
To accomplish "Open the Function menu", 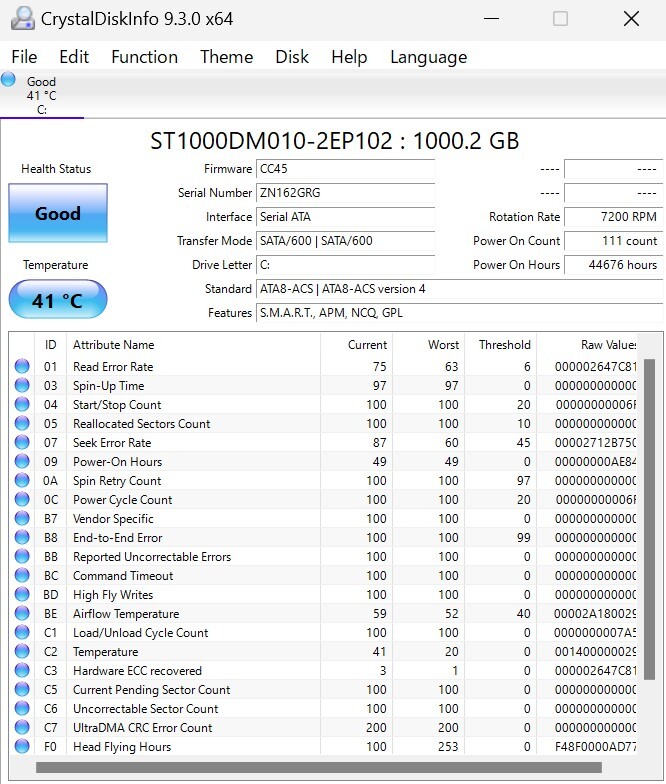I will 144,56.
